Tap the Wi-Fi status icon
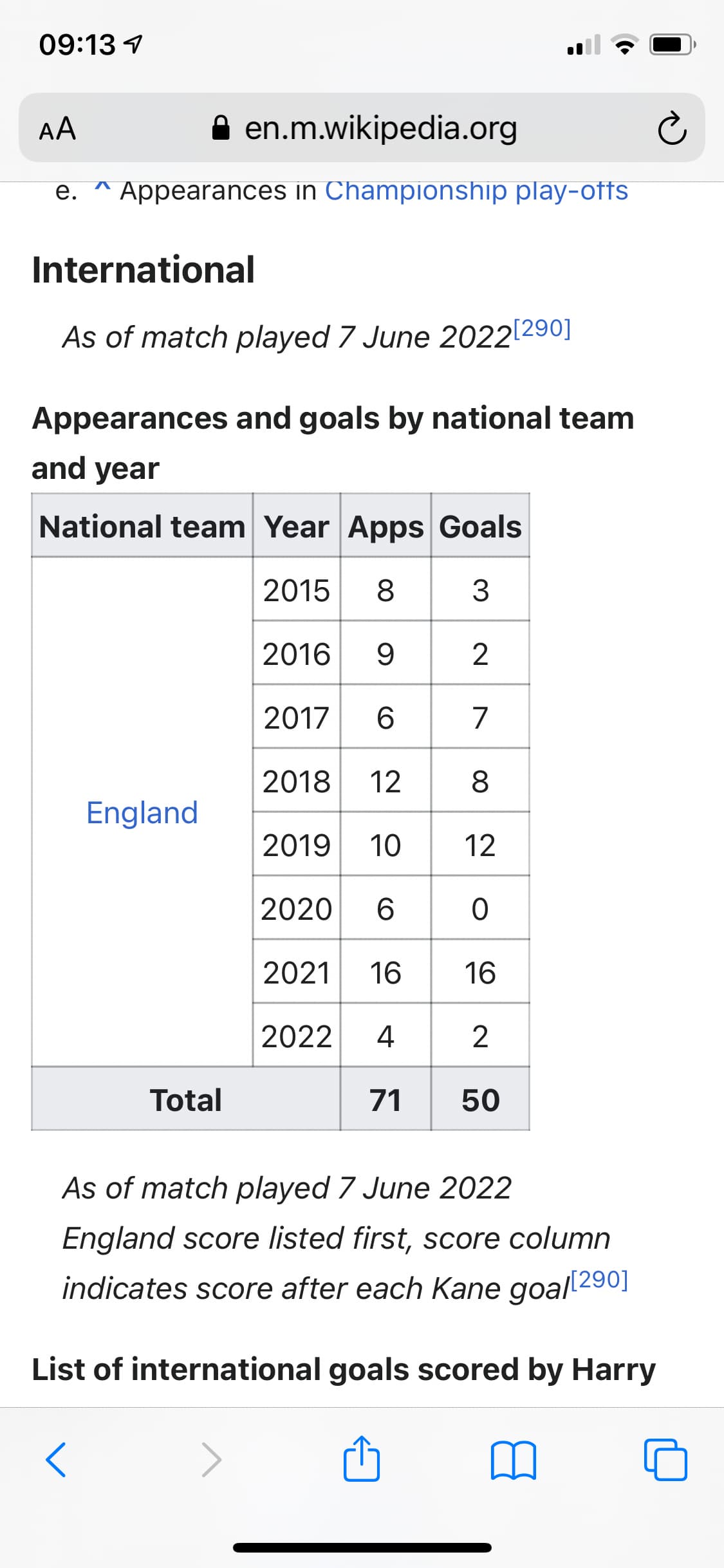This screenshot has width=724, height=1568. 623,45
